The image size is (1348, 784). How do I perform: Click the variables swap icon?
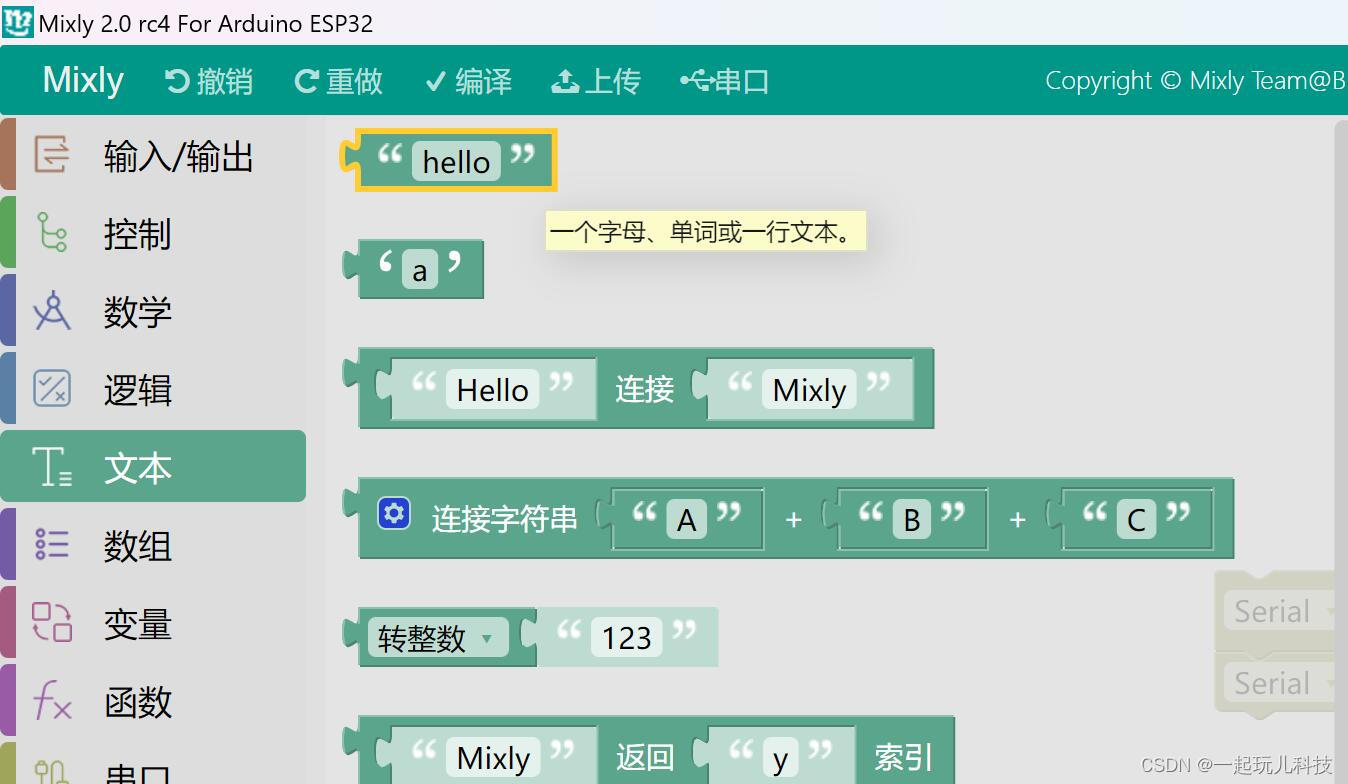coord(51,621)
